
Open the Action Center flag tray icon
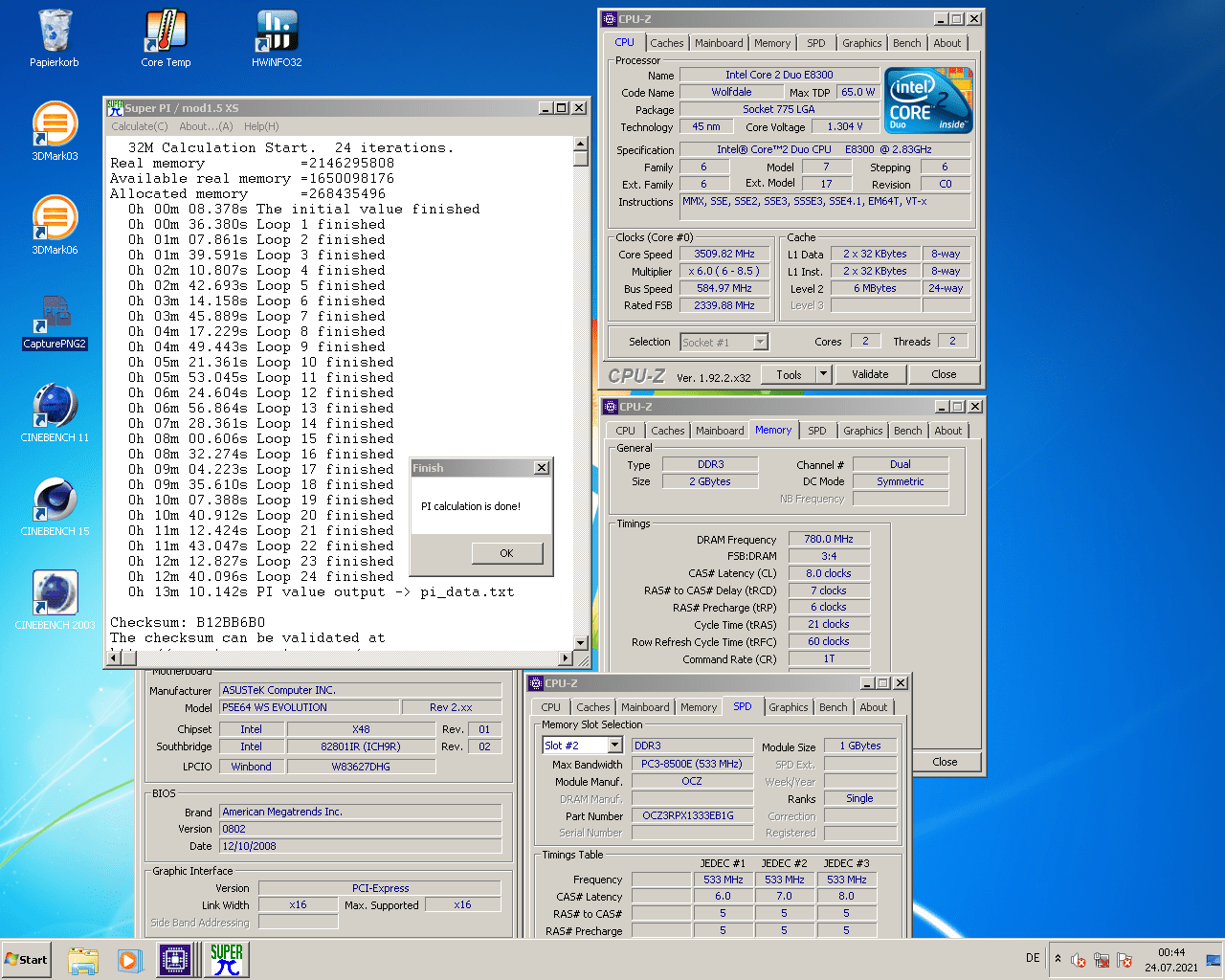[1125, 960]
